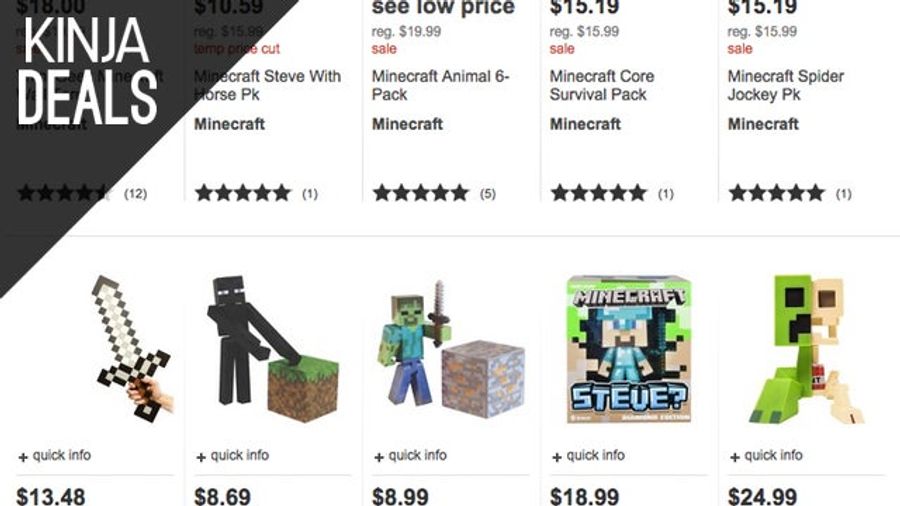Viewport: 900px width, 506px height.
Task: Open Minecraft Core Survival Pack link
Action: (x=602, y=85)
